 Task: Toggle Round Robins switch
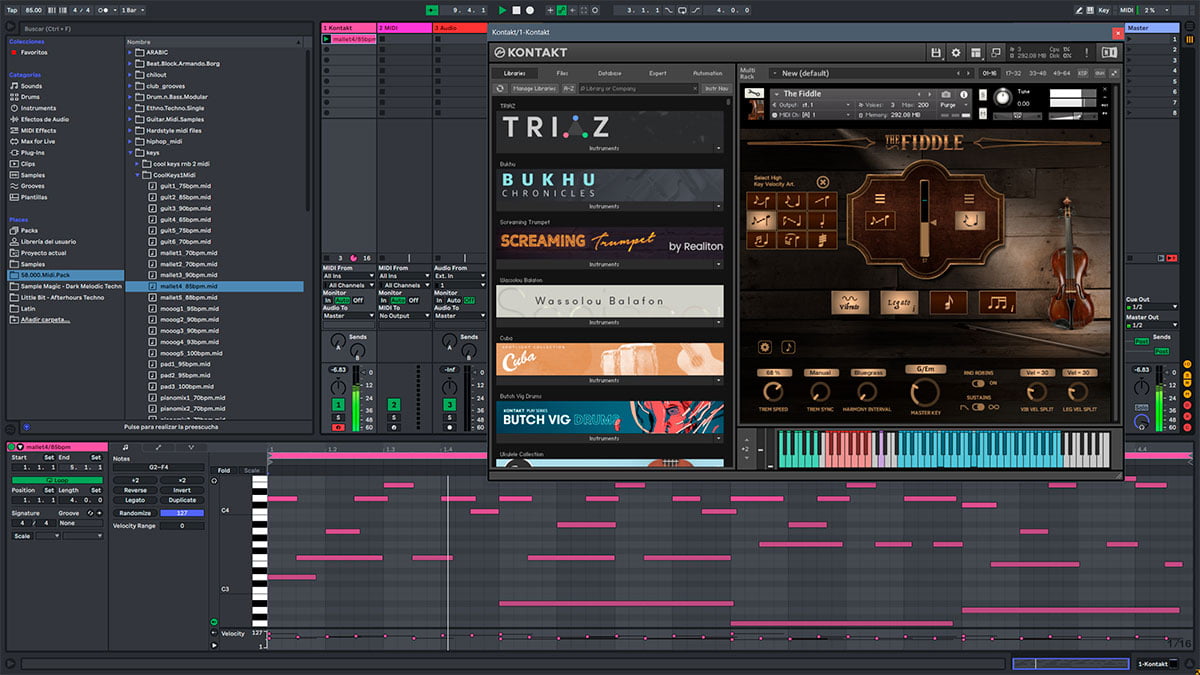point(980,383)
